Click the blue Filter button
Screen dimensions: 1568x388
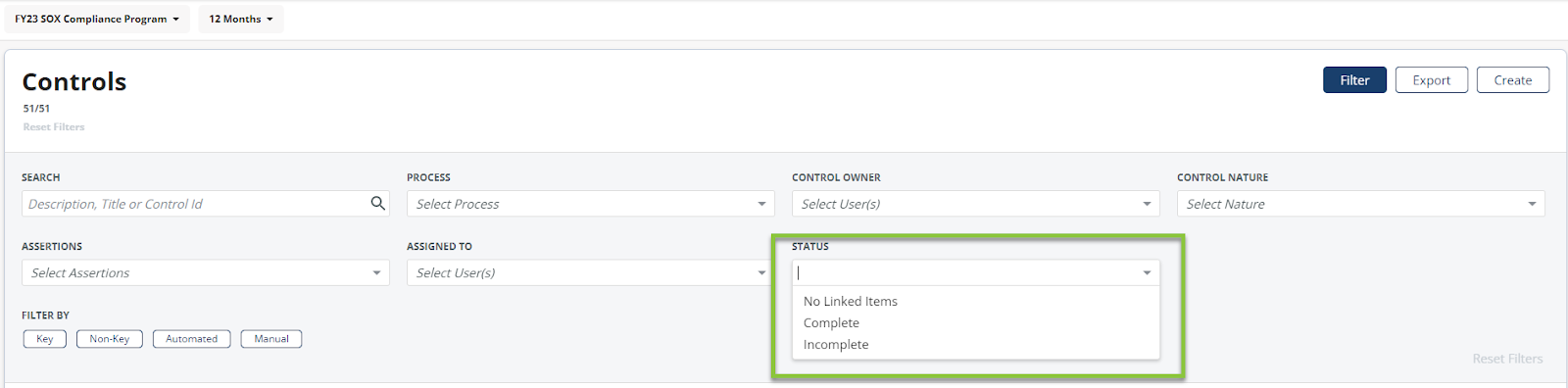coord(1354,80)
